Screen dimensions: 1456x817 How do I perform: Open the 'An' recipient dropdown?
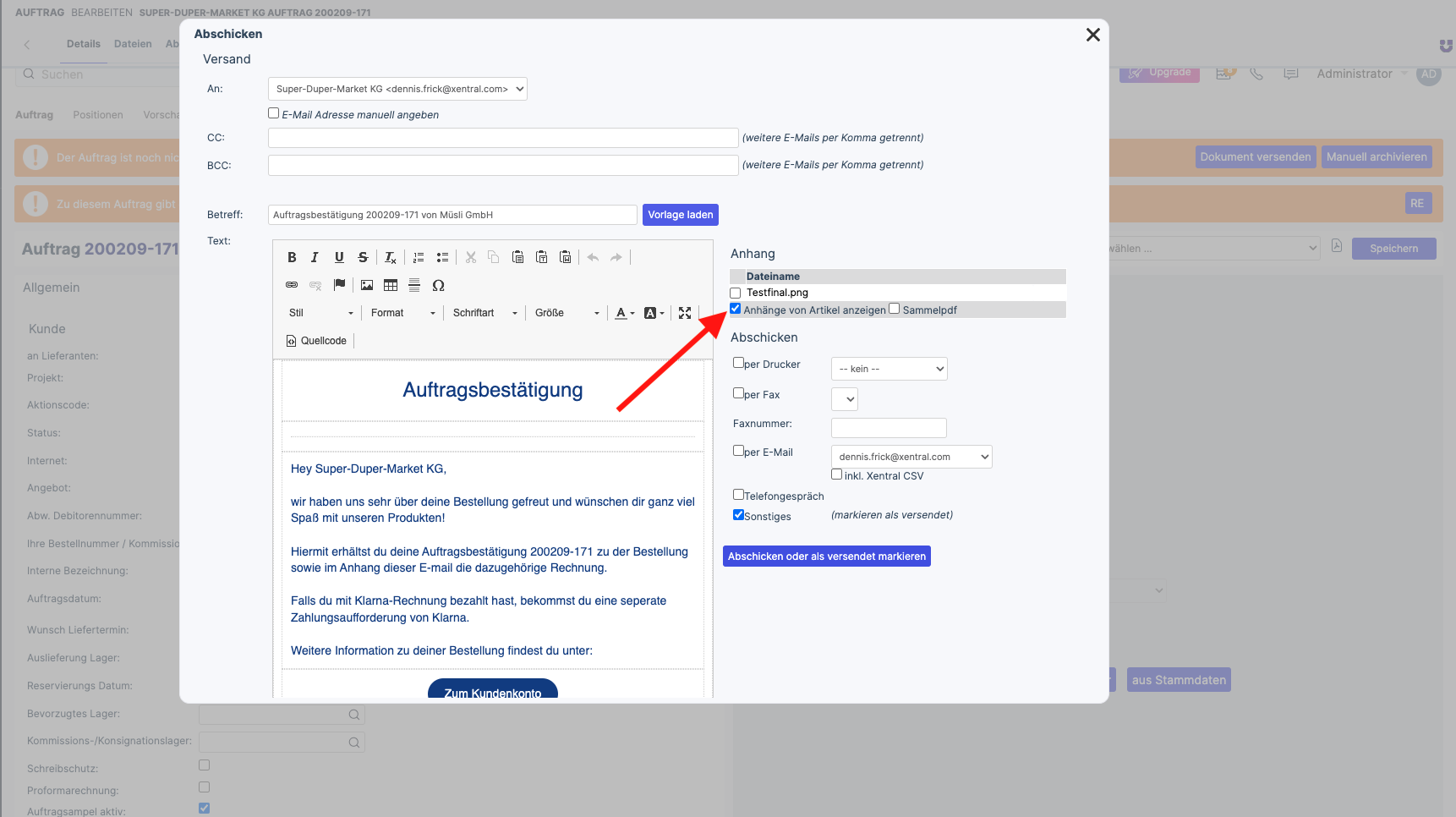coord(397,89)
